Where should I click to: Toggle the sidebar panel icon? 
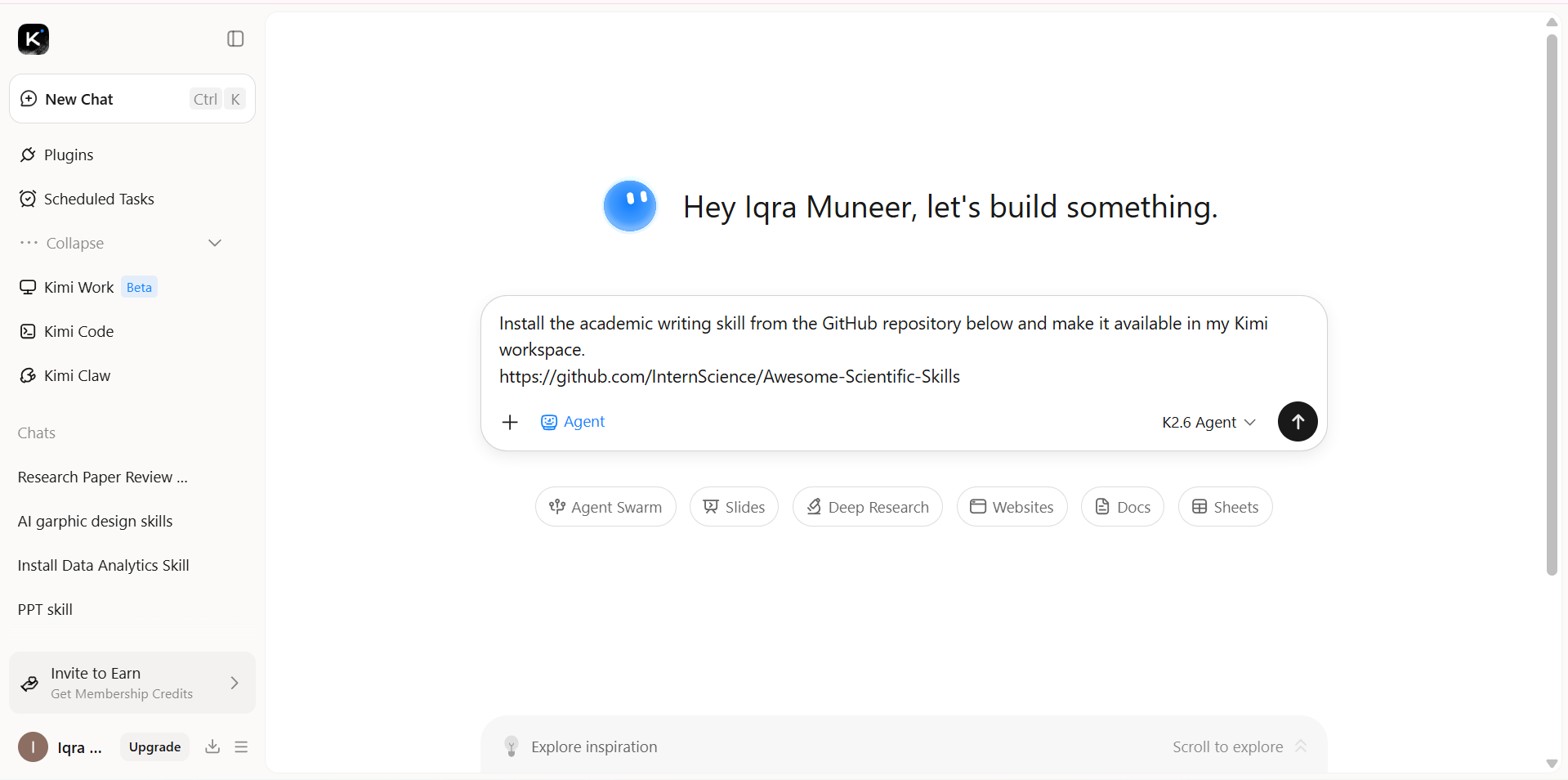(235, 38)
